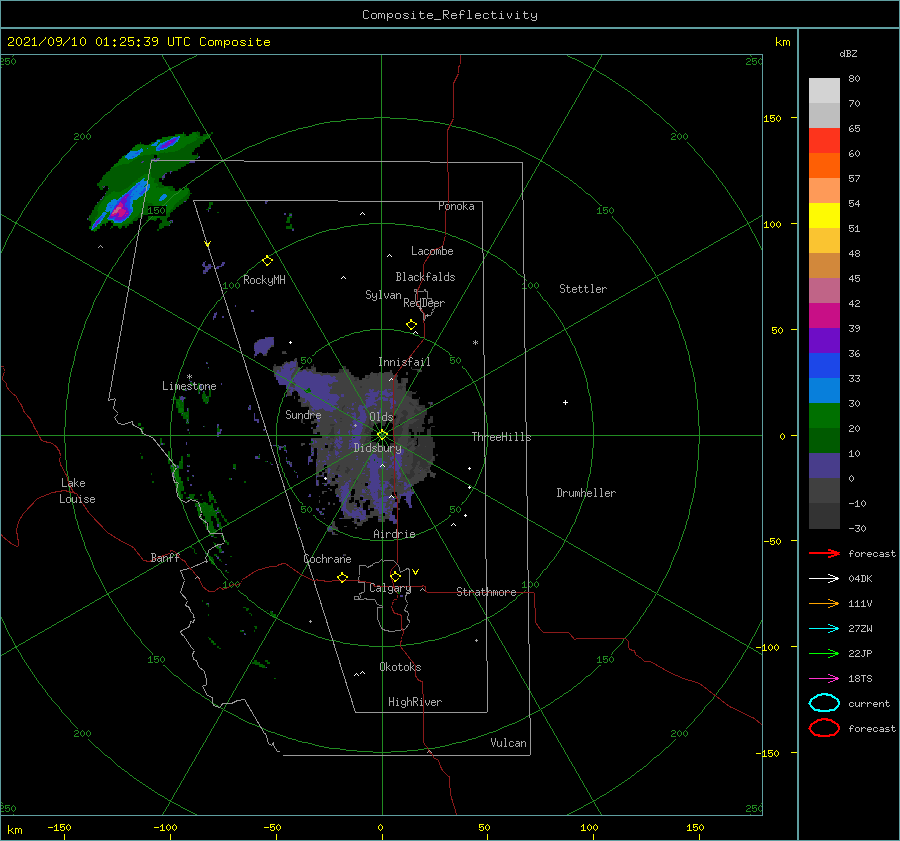900x841 pixels.
Task: Click the Vulcan label
Action: [509, 743]
